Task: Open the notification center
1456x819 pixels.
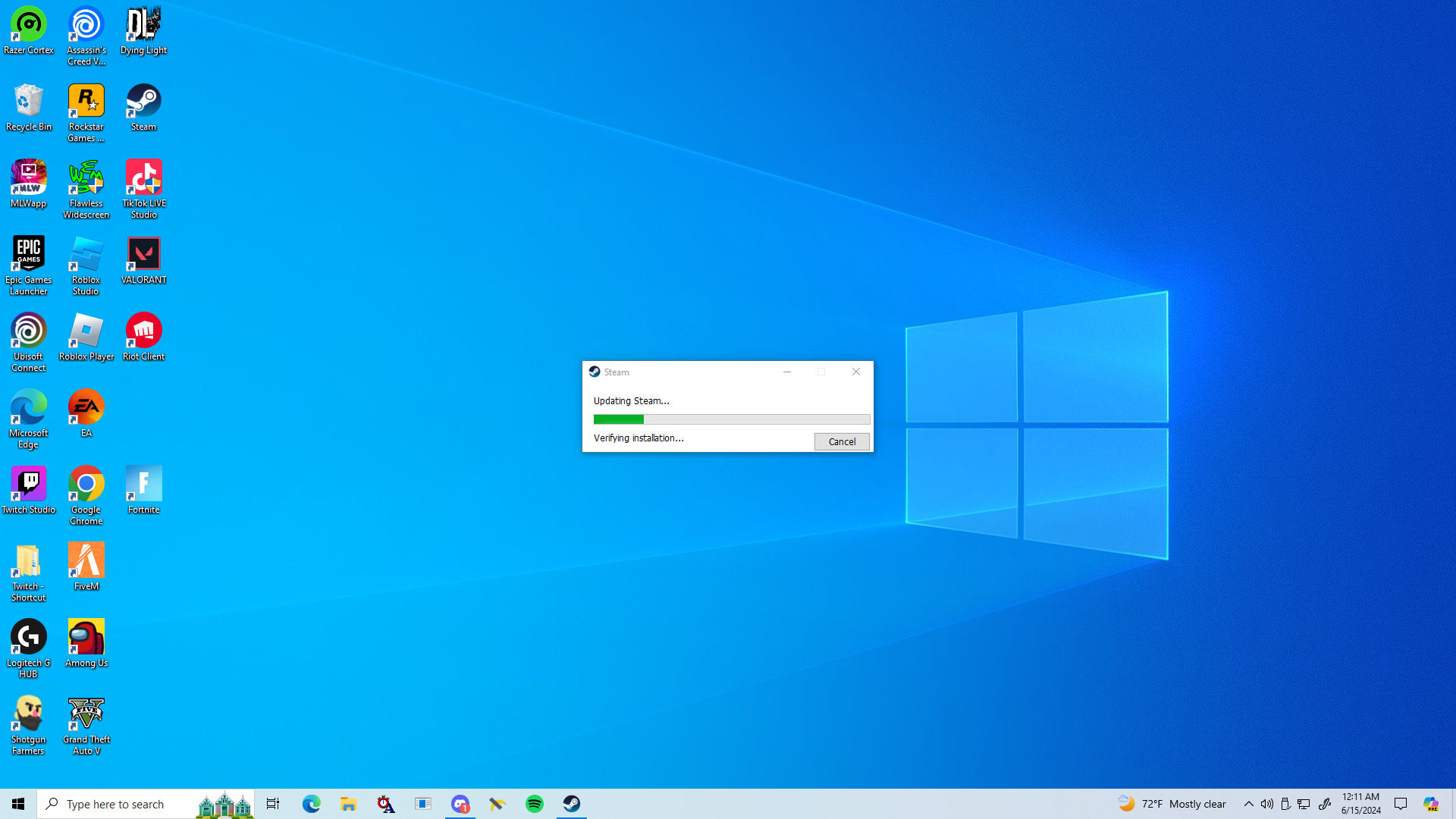Action: [x=1401, y=804]
